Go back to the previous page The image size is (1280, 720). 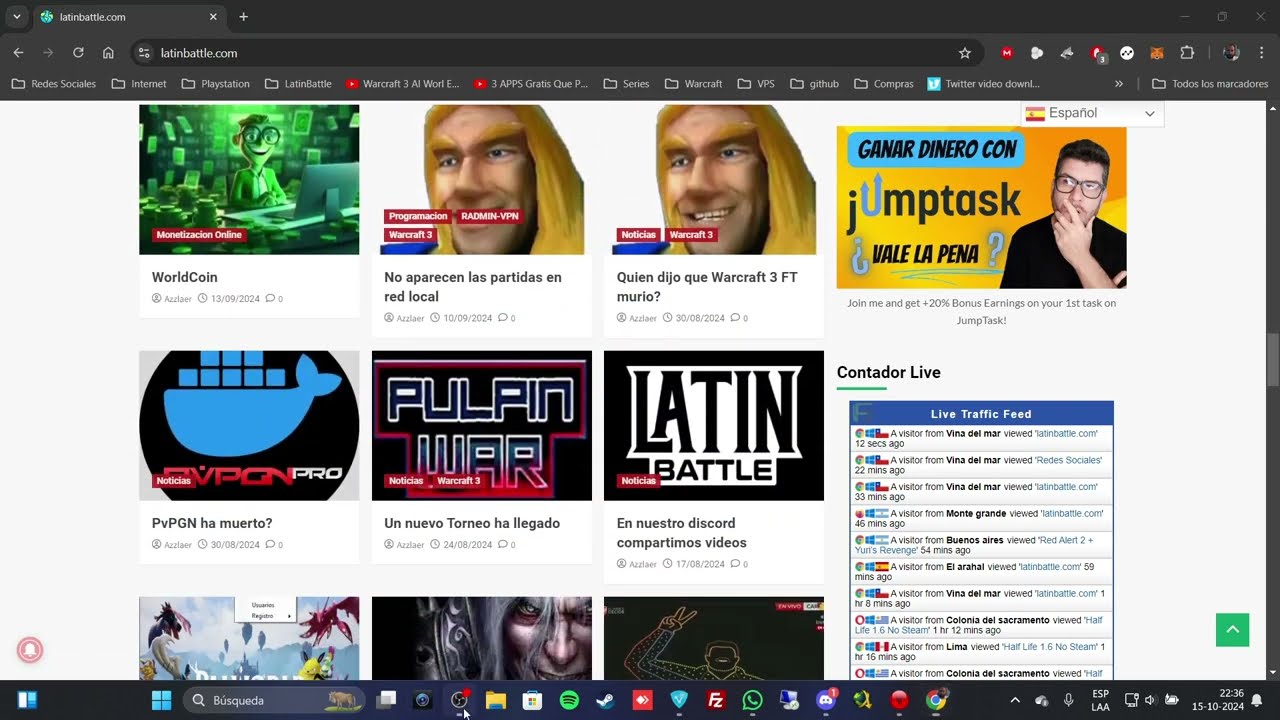(18, 53)
